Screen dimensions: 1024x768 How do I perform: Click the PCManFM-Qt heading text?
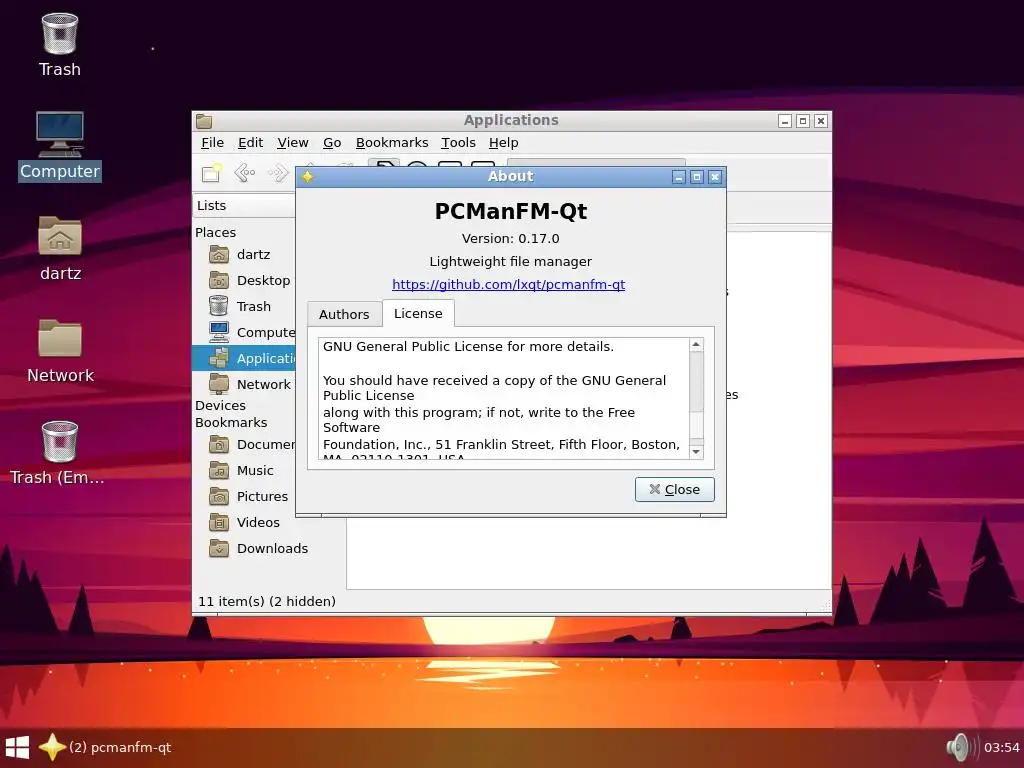point(511,211)
